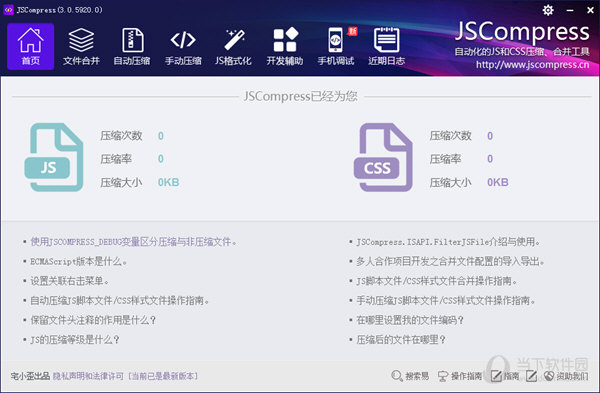Viewport: 600px width, 393px height.
Task: Open the 自动压缩 auto compress tool
Action: pos(132,46)
